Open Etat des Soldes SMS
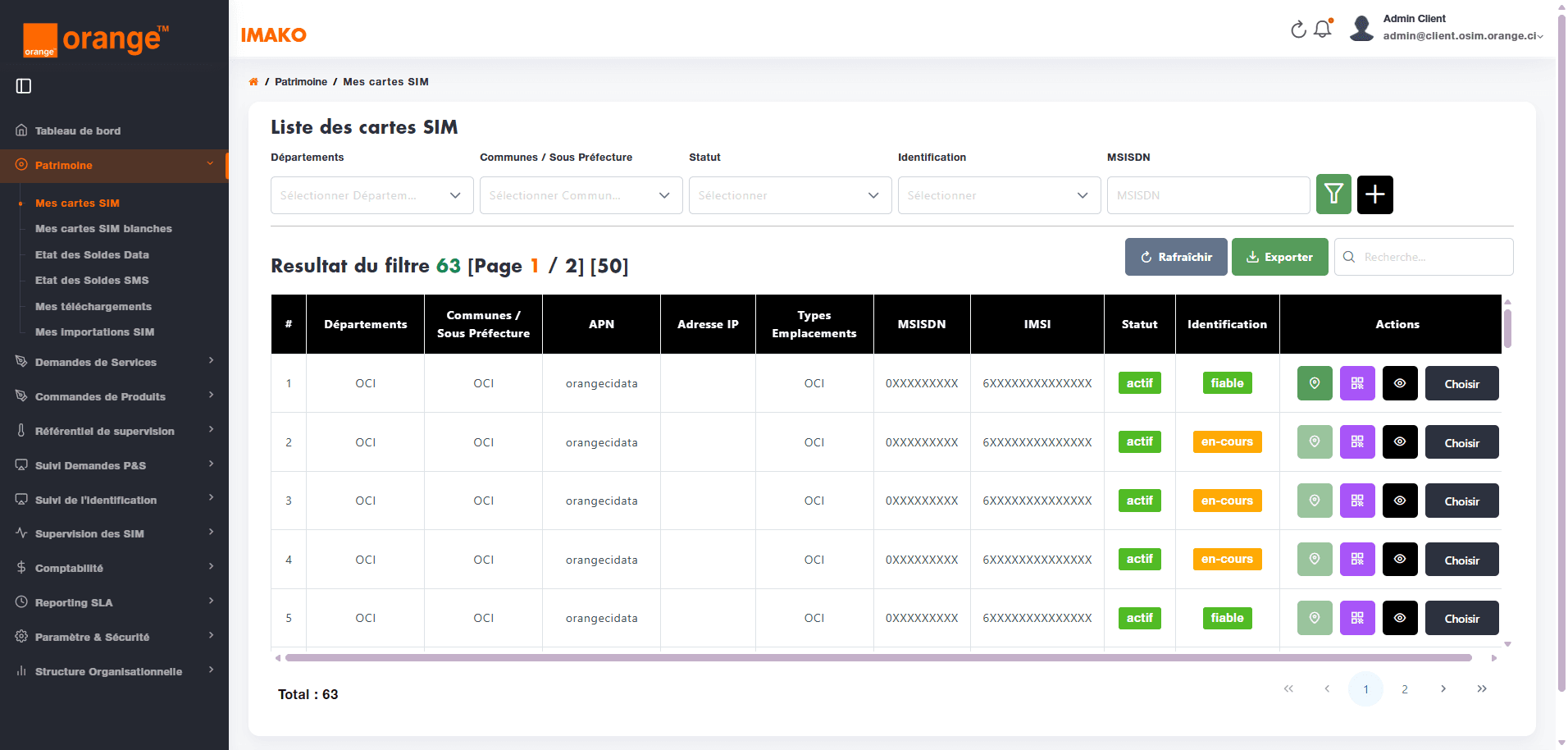This screenshot has height=750, width=1568. [x=92, y=281]
